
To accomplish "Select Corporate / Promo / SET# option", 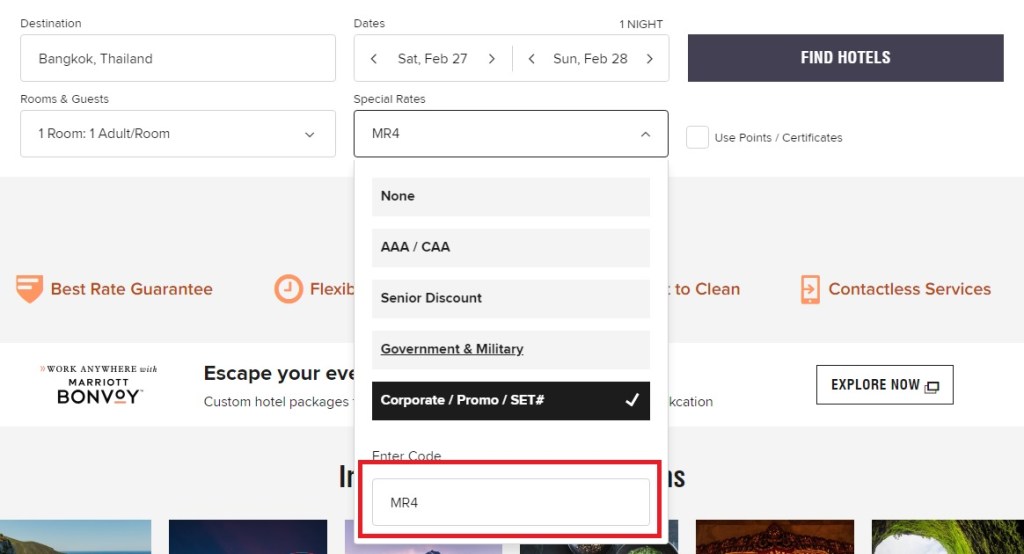I will tap(510, 400).
